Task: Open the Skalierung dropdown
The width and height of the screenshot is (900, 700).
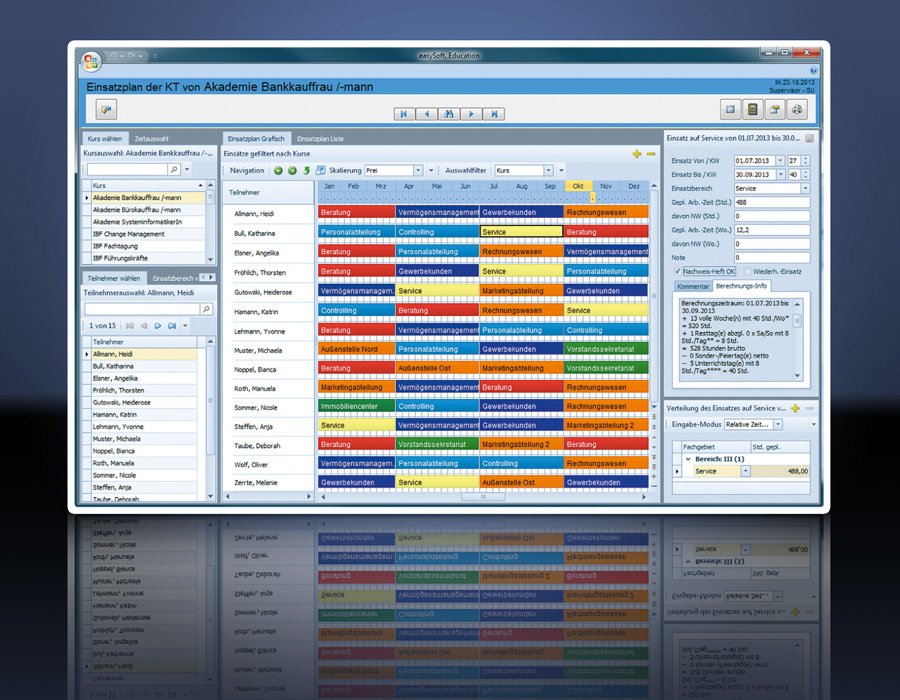Action: coord(418,170)
